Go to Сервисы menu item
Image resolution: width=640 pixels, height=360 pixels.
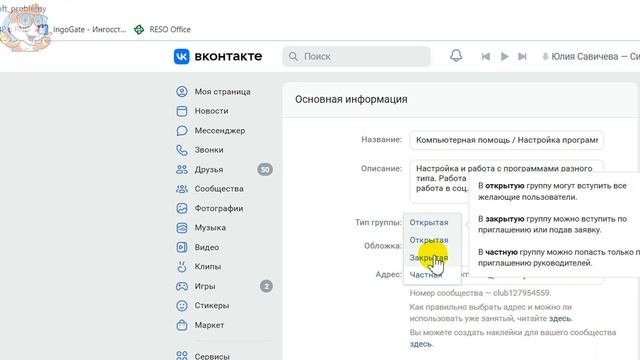coord(212,356)
